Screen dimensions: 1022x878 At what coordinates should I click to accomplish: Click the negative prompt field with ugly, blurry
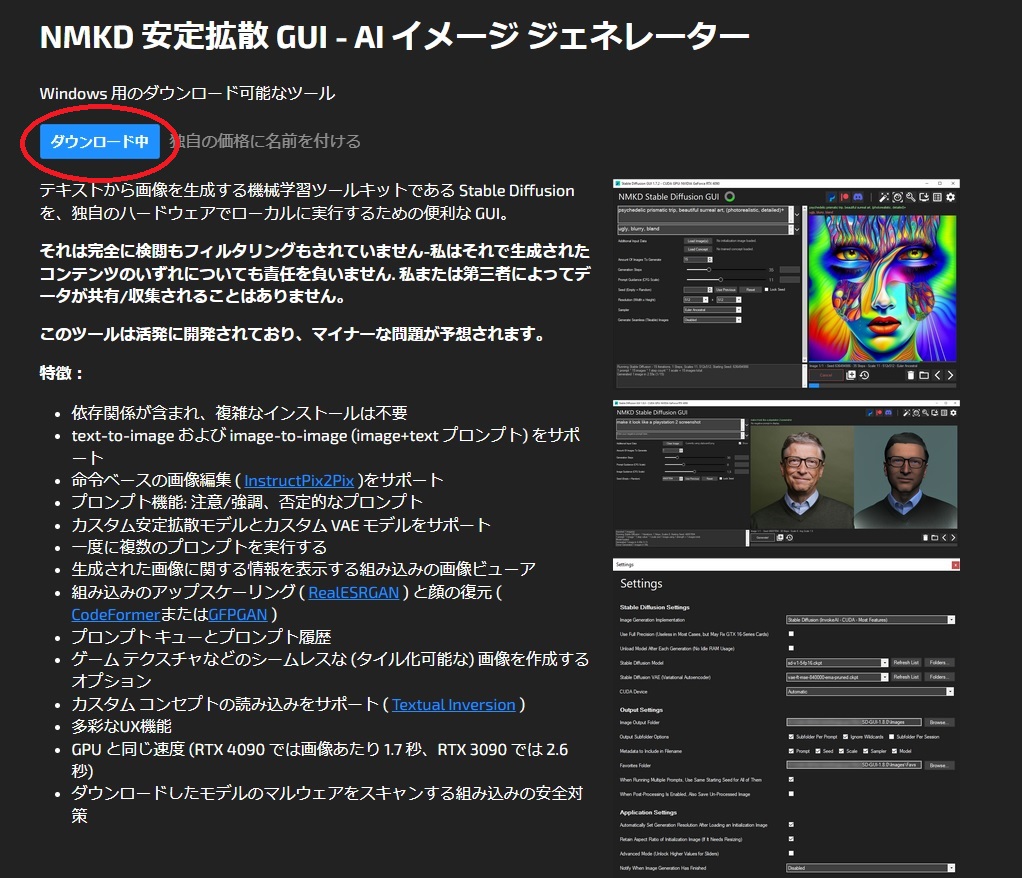[700, 229]
